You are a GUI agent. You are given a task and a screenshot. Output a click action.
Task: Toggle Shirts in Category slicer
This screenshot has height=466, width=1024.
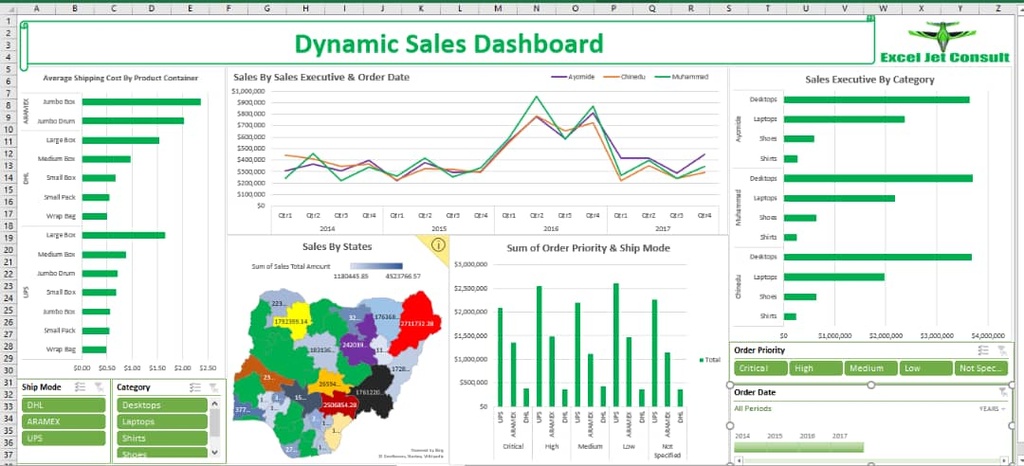[162, 438]
